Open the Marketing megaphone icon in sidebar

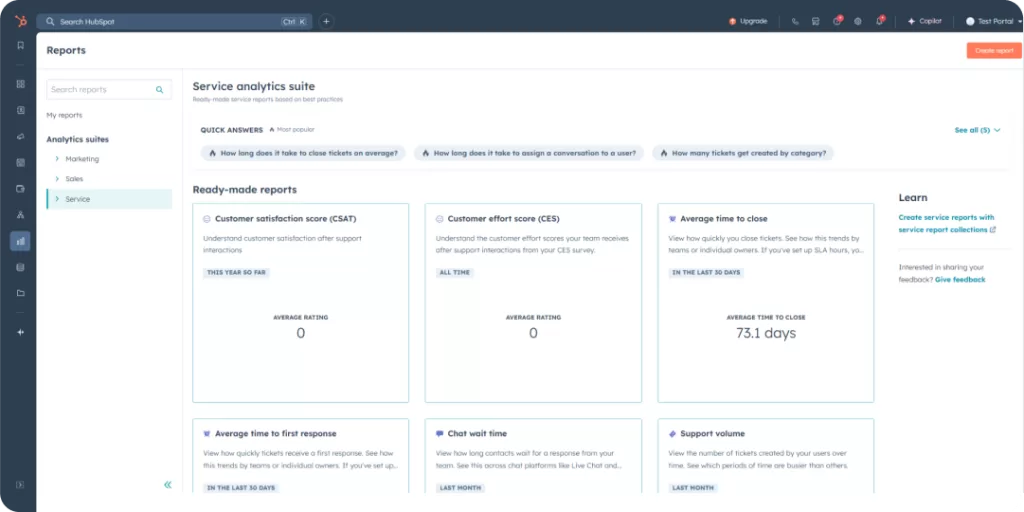click(x=20, y=136)
